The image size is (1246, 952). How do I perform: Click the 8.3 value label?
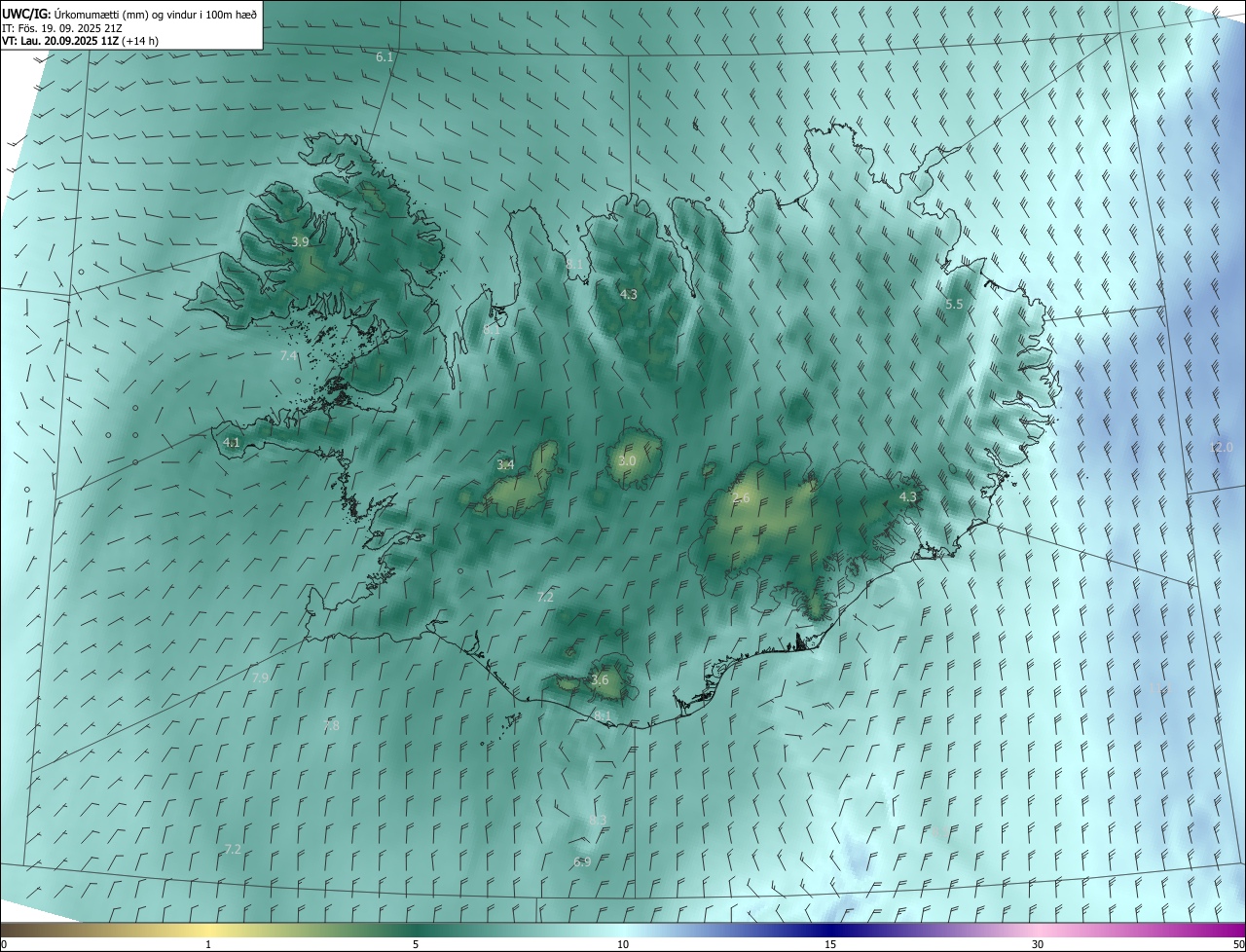click(x=598, y=821)
